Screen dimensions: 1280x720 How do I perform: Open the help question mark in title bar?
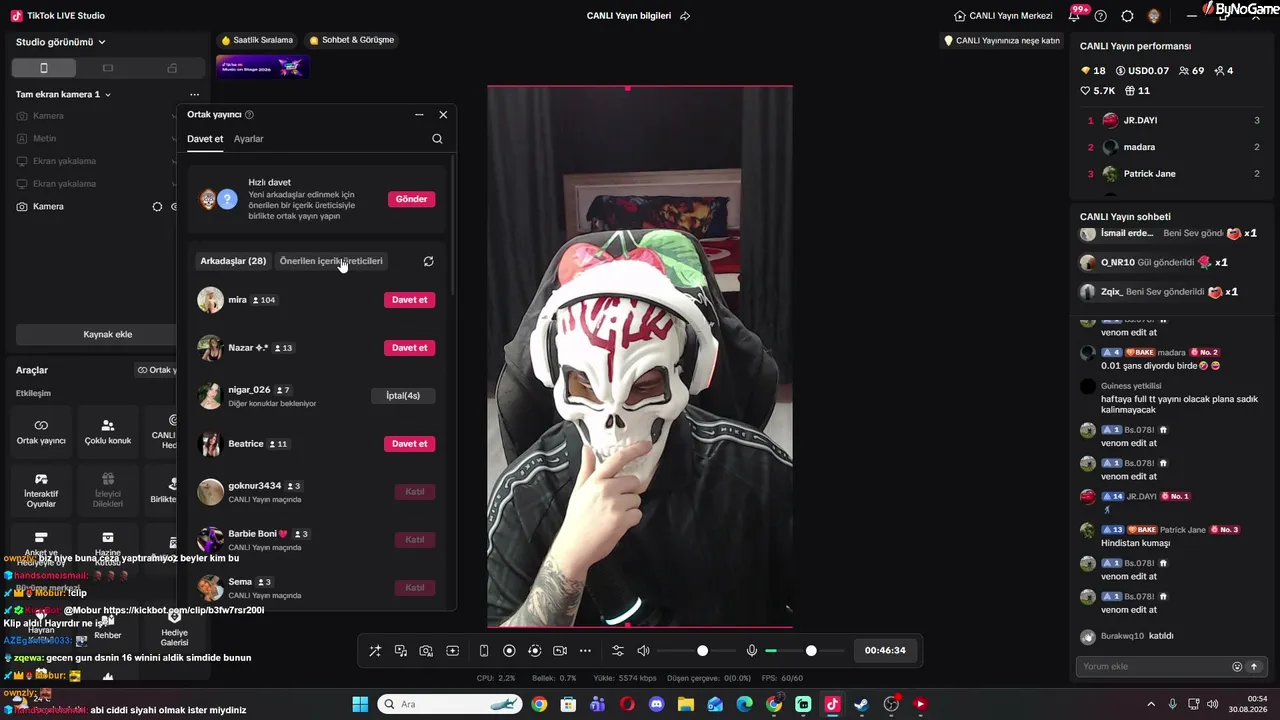(x=1101, y=16)
